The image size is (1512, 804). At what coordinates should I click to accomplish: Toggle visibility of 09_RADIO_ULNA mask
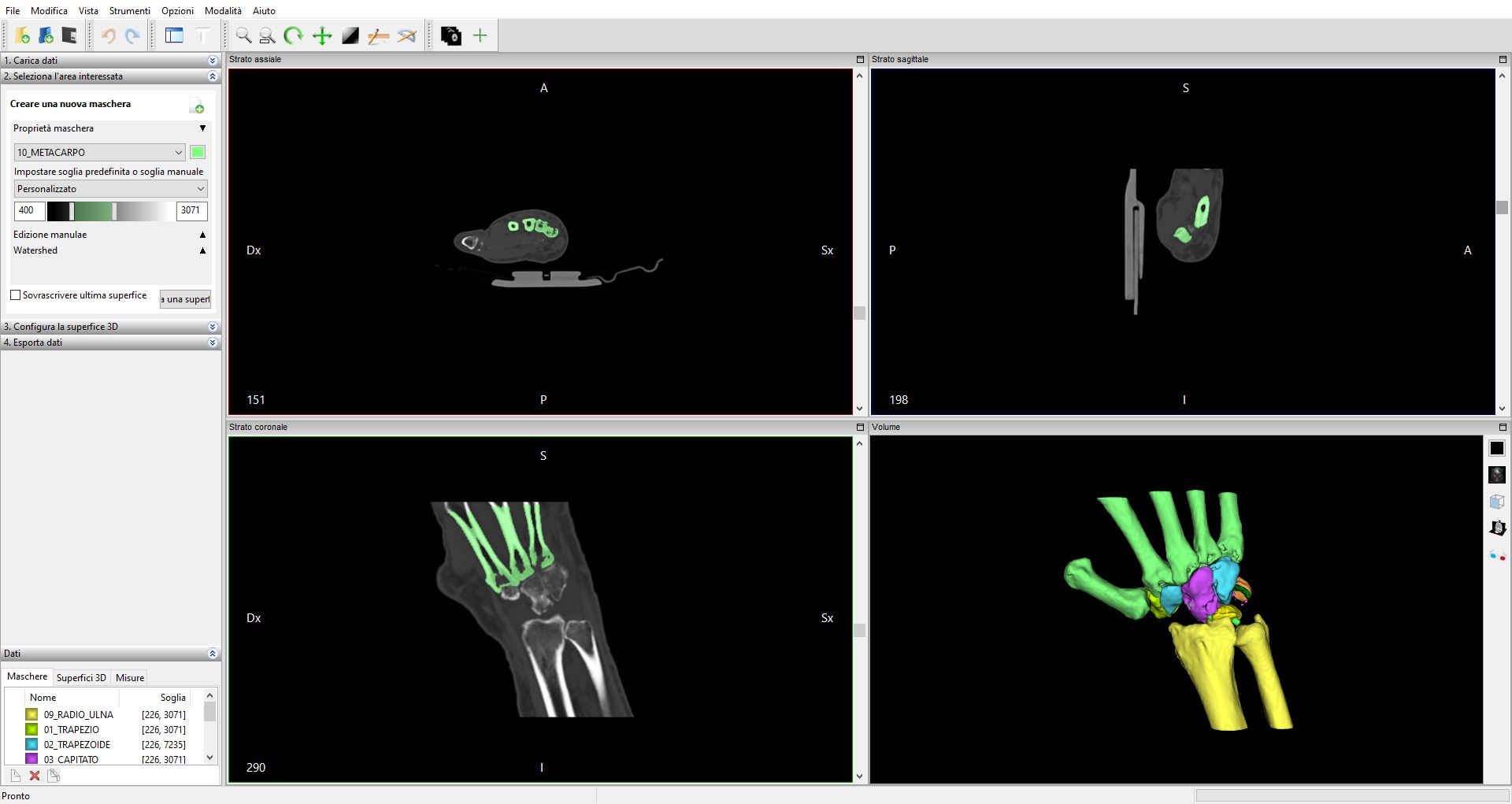[31, 714]
